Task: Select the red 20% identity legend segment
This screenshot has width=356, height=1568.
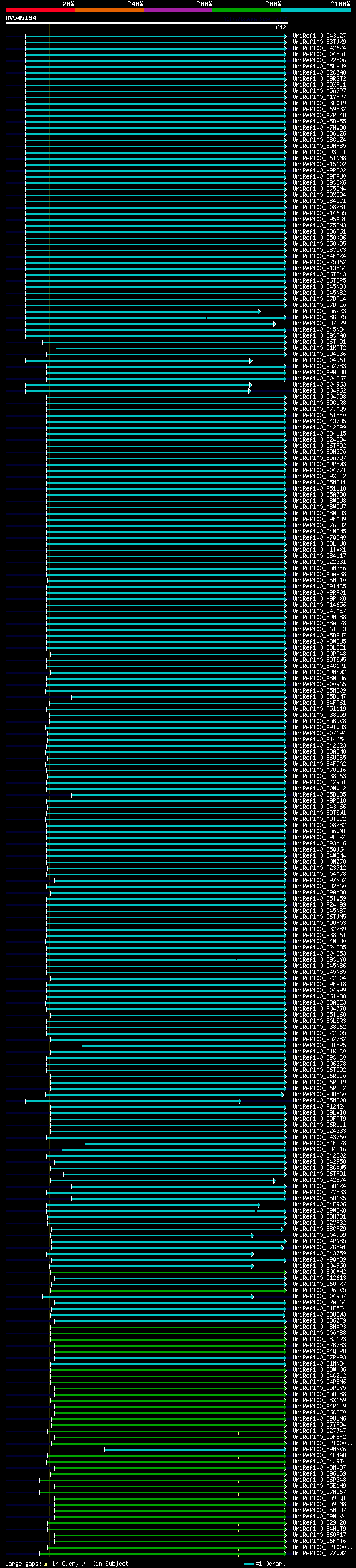Action: (x=39, y=10)
